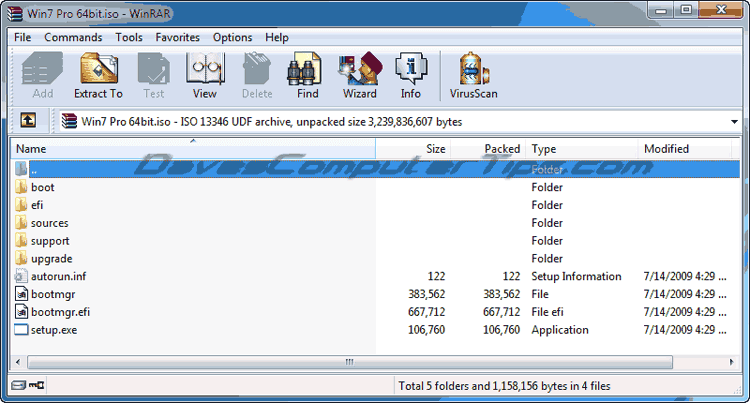The image size is (750, 403).
Task: Launch the Wizard tool
Action: click(x=360, y=69)
